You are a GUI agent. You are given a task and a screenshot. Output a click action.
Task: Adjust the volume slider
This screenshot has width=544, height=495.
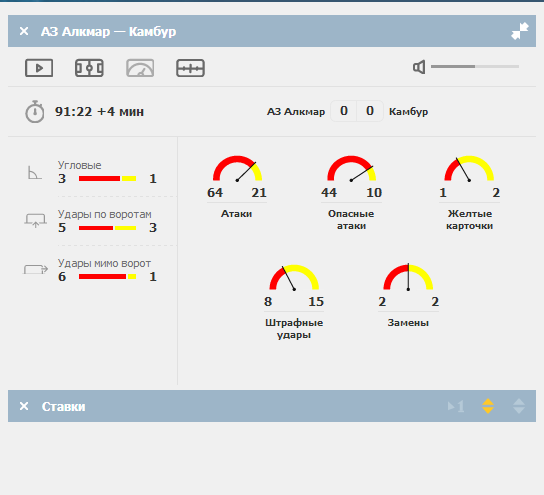(x=475, y=66)
